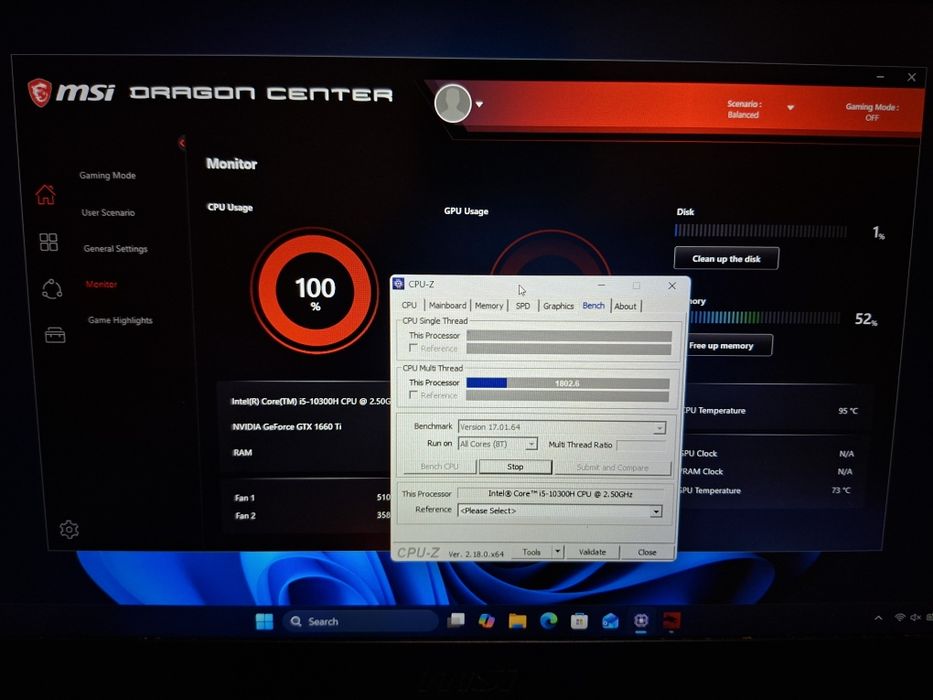933x700 pixels.
Task: Open the Windows Start menu
Action: pyautogui.click(x=264, y=621)
